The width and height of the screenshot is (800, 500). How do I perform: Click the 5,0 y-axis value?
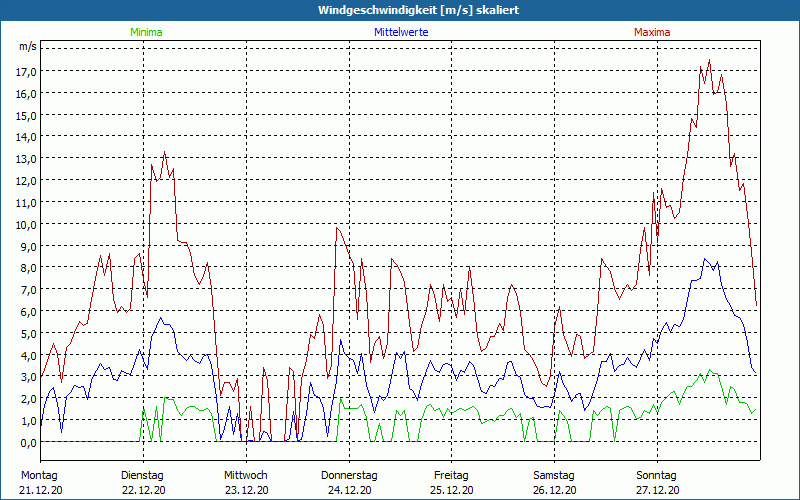pyautogui.click(x=28, y=334)
